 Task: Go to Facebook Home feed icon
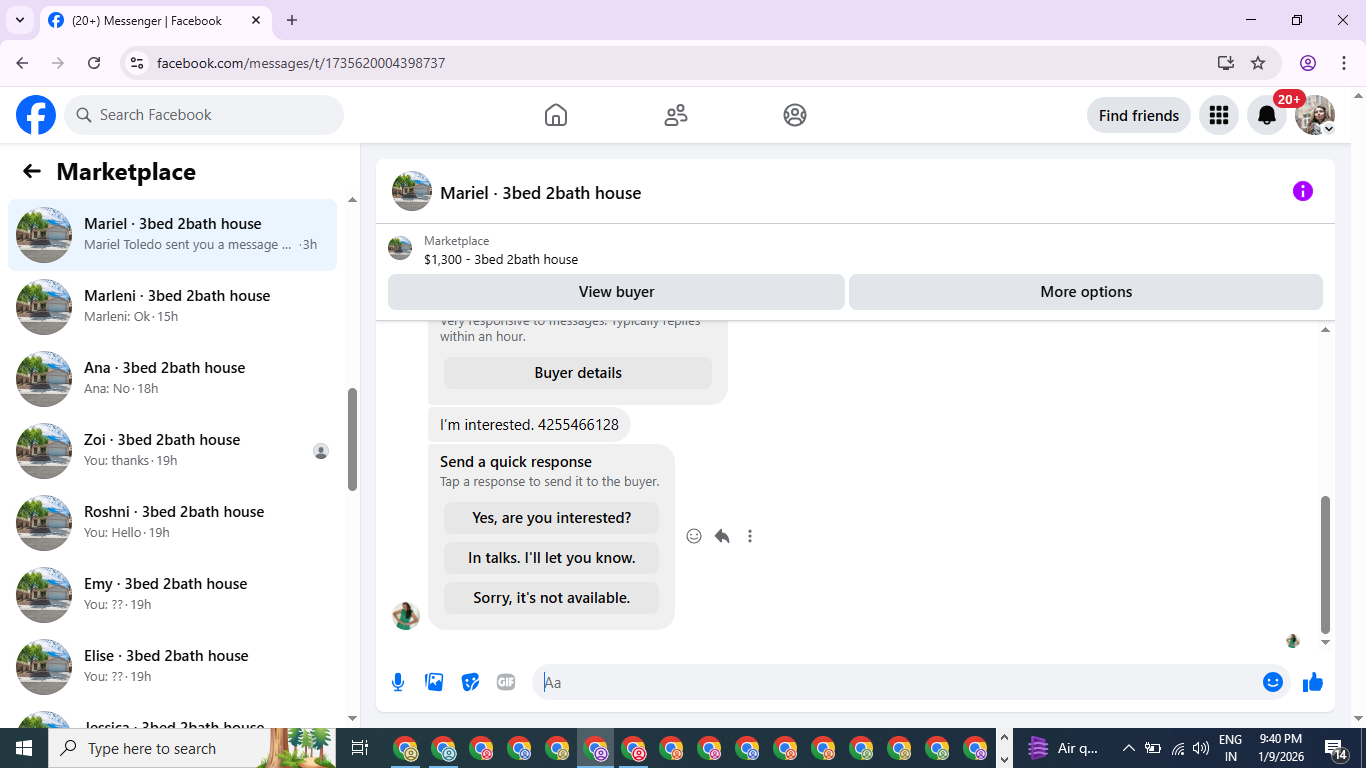pos(556,115)
